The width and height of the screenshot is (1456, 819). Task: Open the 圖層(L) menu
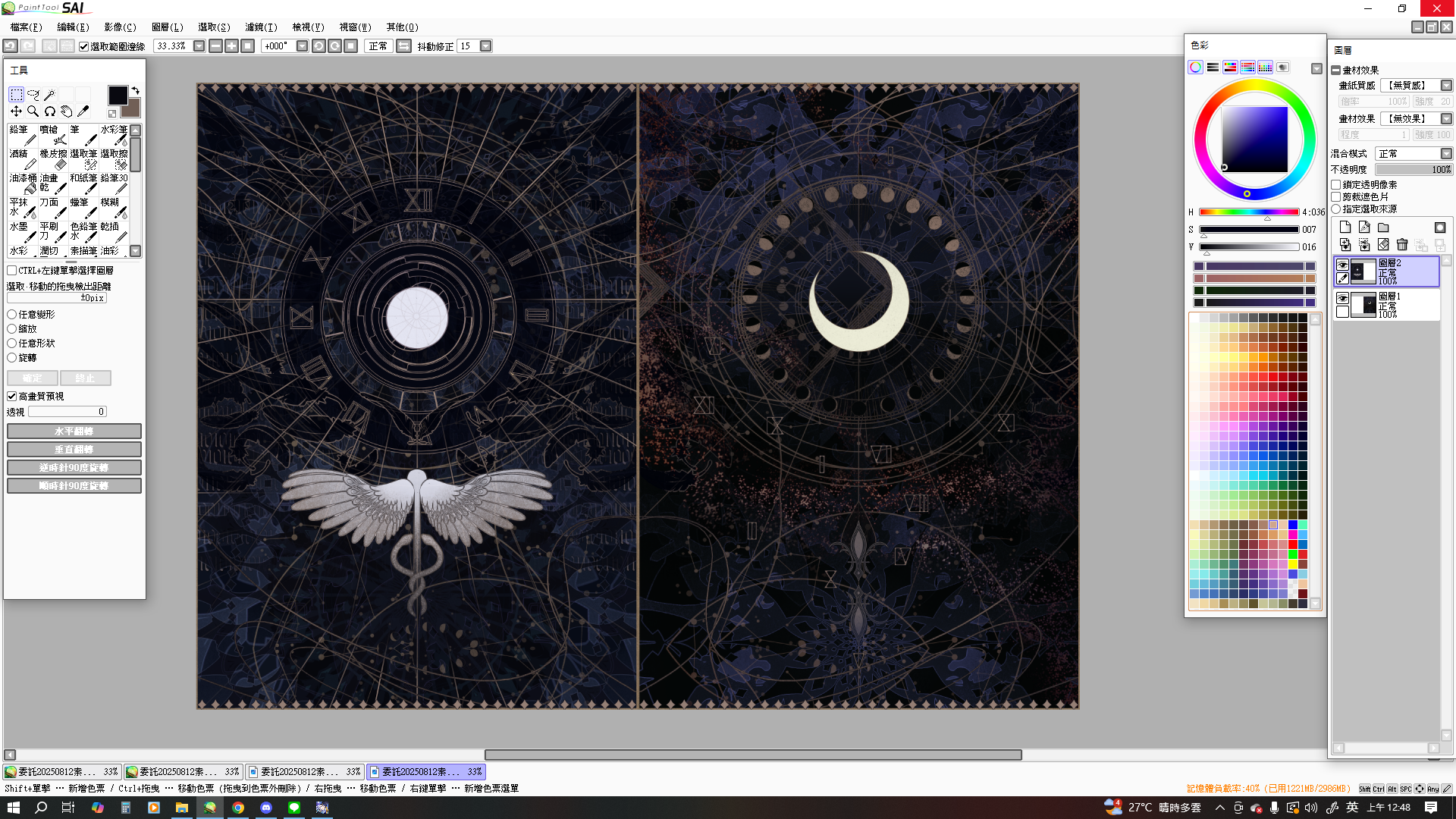tap(168, 27)
